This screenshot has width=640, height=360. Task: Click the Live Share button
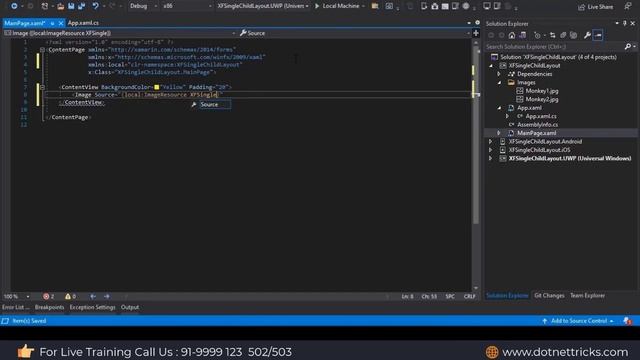click(x=596, y=7)
